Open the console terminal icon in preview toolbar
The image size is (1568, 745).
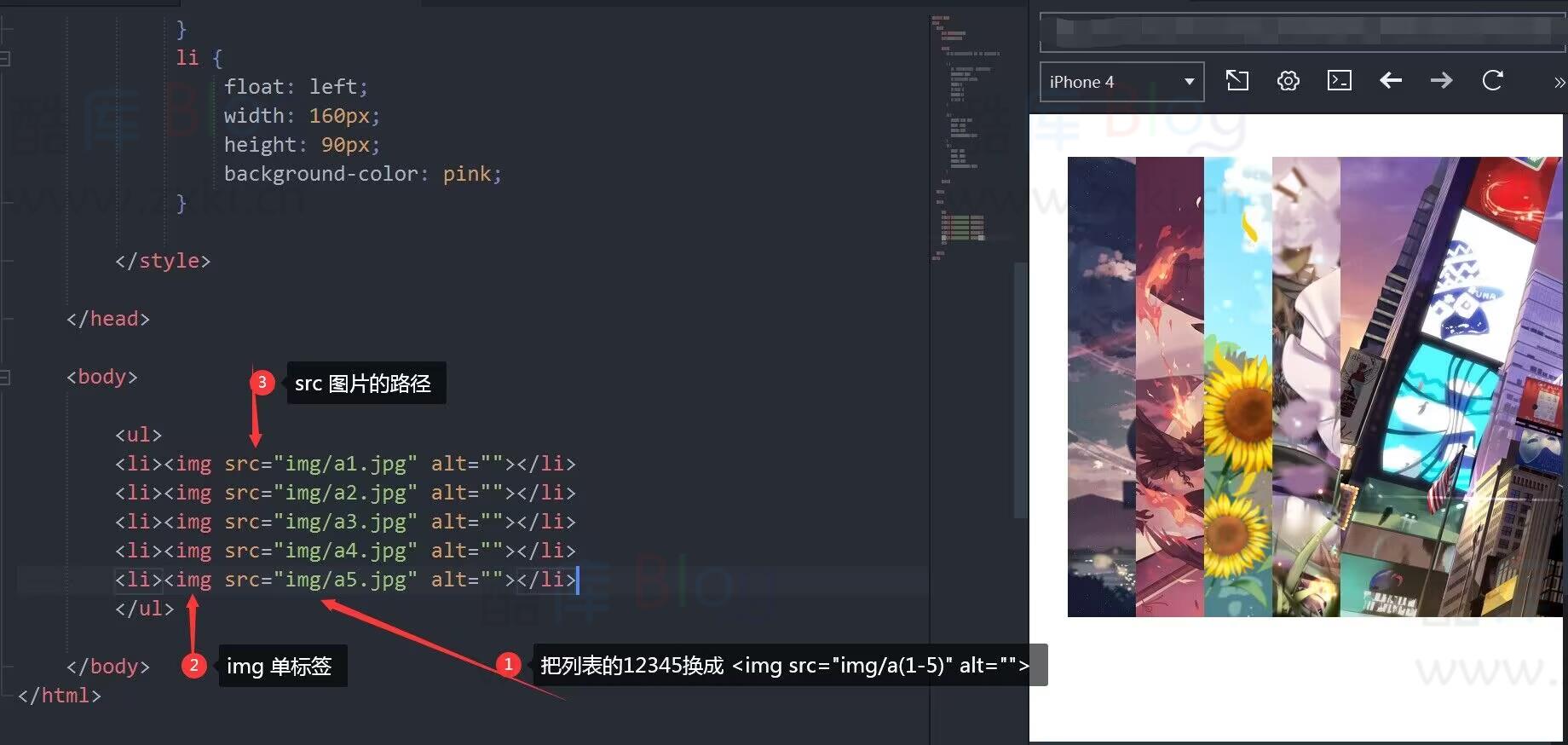click(1340, 81)
